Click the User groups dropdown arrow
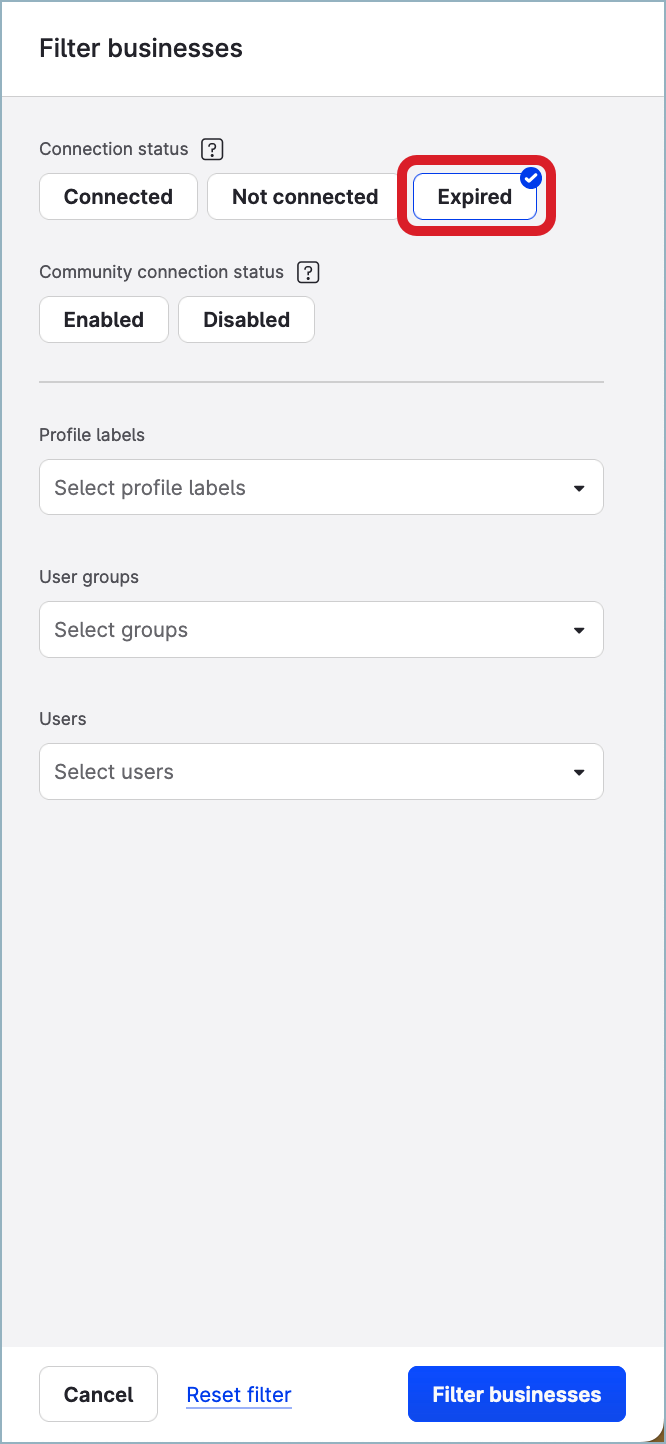 579,630
